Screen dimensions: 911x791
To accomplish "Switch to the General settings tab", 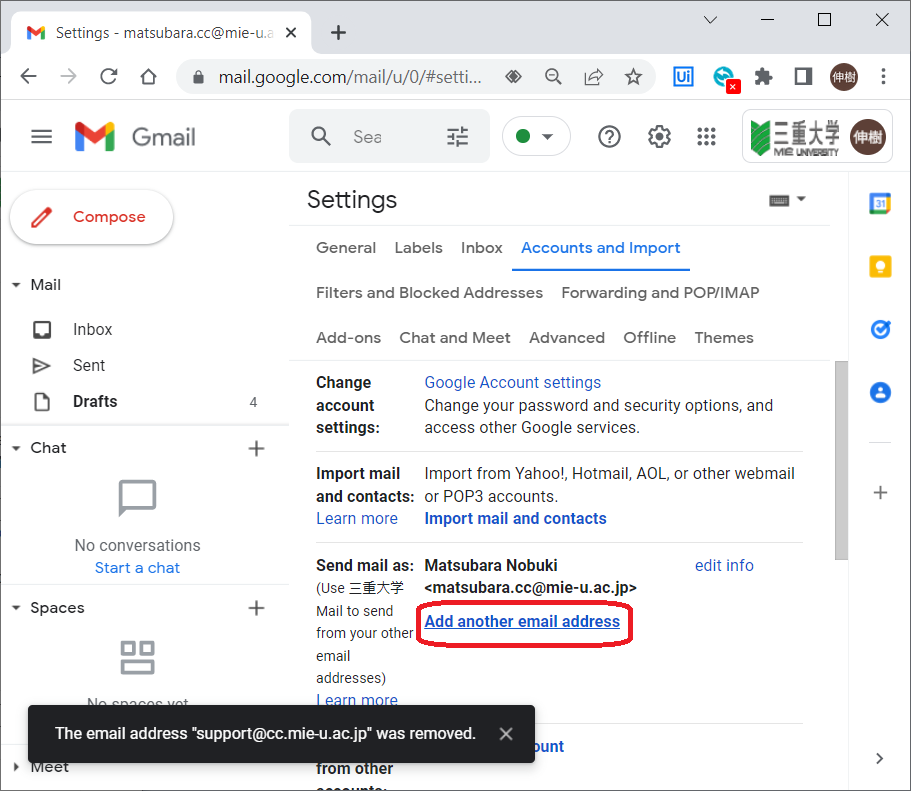I will 346,248.
